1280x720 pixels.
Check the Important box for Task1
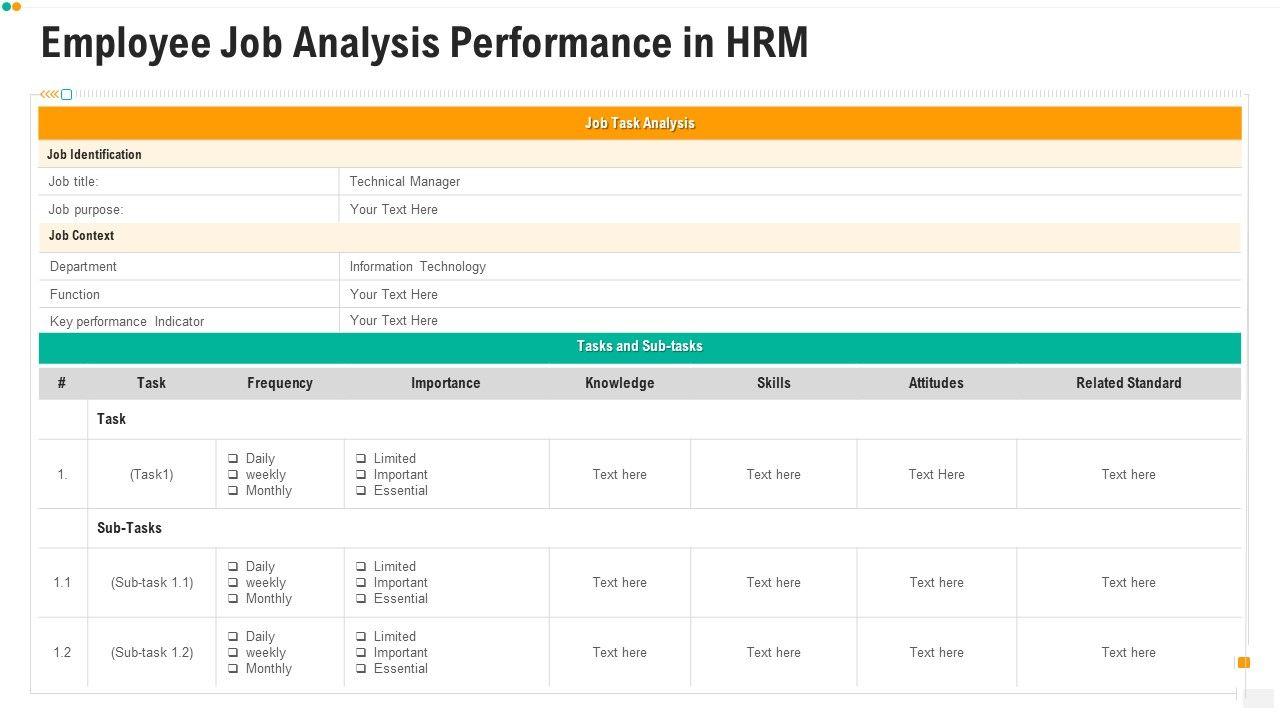361,475
